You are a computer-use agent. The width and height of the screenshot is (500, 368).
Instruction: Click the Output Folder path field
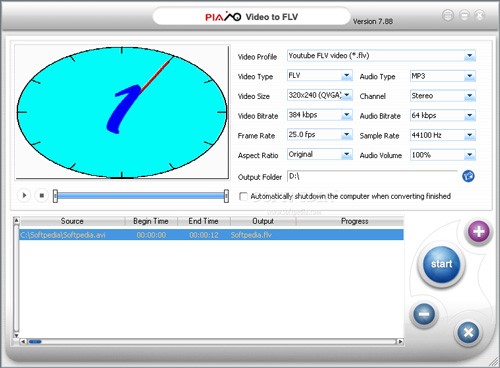pos(372,176)
